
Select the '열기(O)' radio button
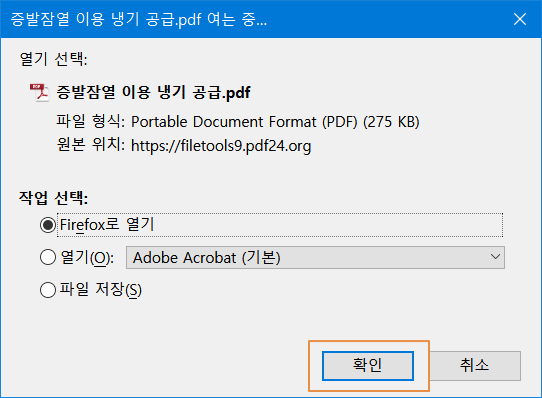(48, 257)
